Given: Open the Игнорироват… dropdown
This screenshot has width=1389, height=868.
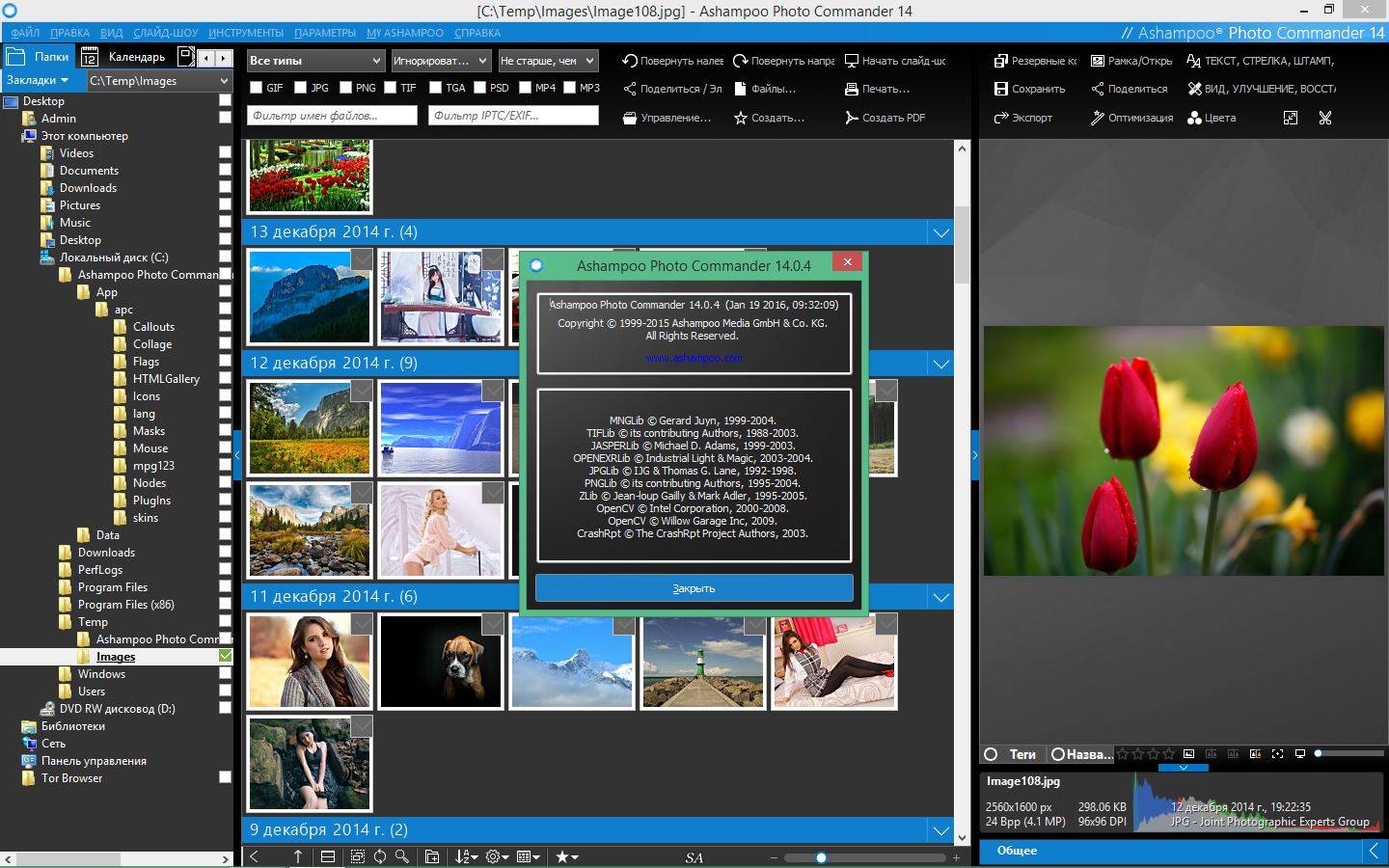Looking at the screenshot, I should (441, 61).
